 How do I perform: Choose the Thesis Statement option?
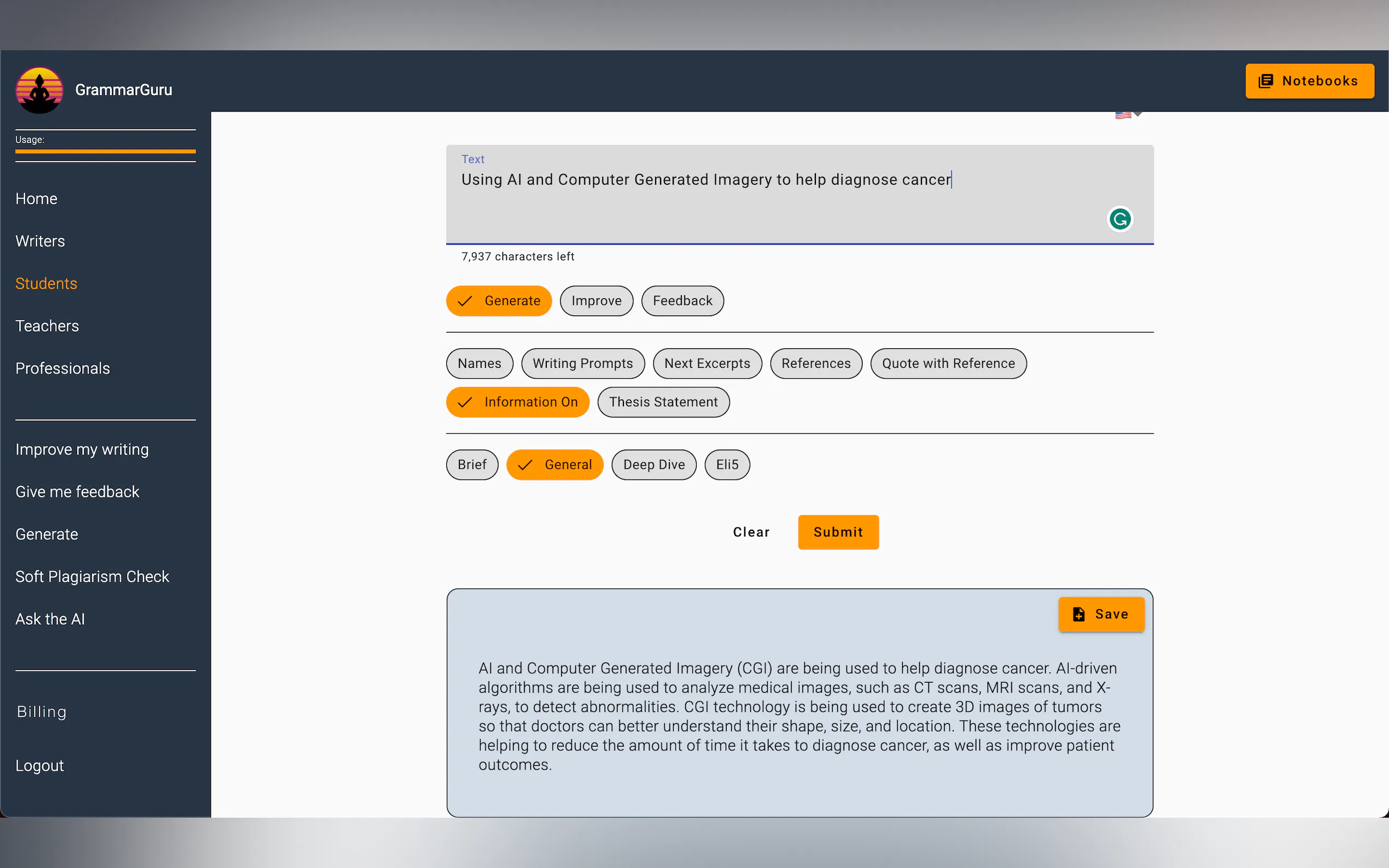tap(663, 402)
